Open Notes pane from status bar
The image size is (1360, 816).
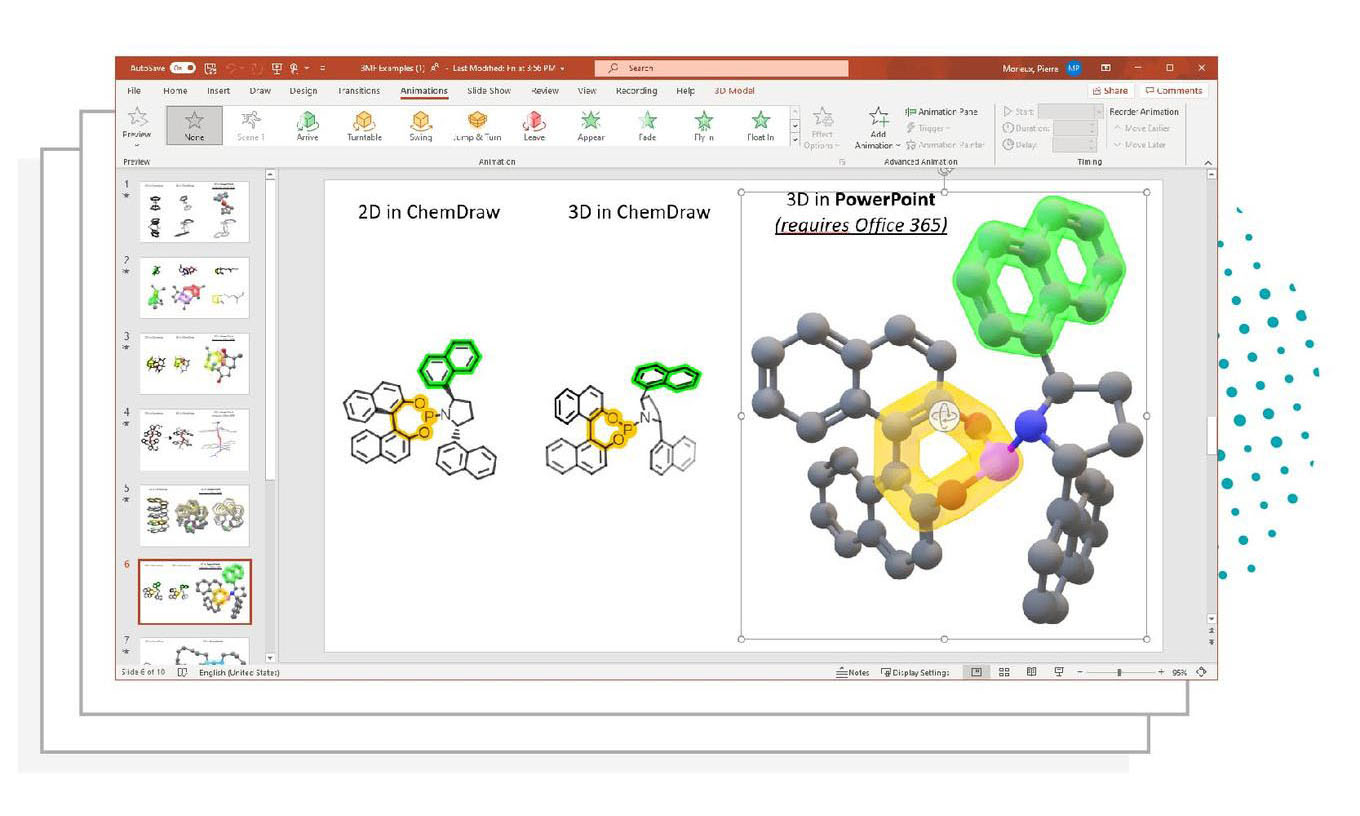tap(852, 673)
